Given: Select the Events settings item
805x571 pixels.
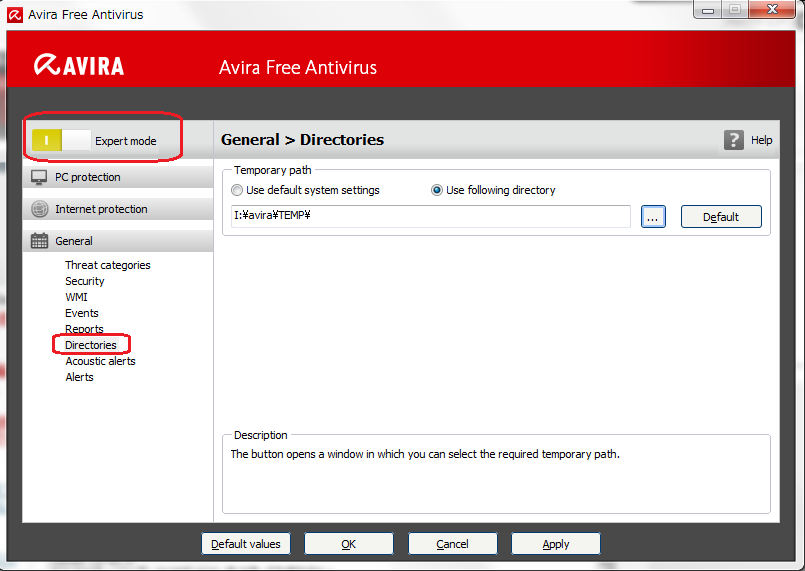Looking at the screenshot, I should pyautogui.click(x=82, y=313).
